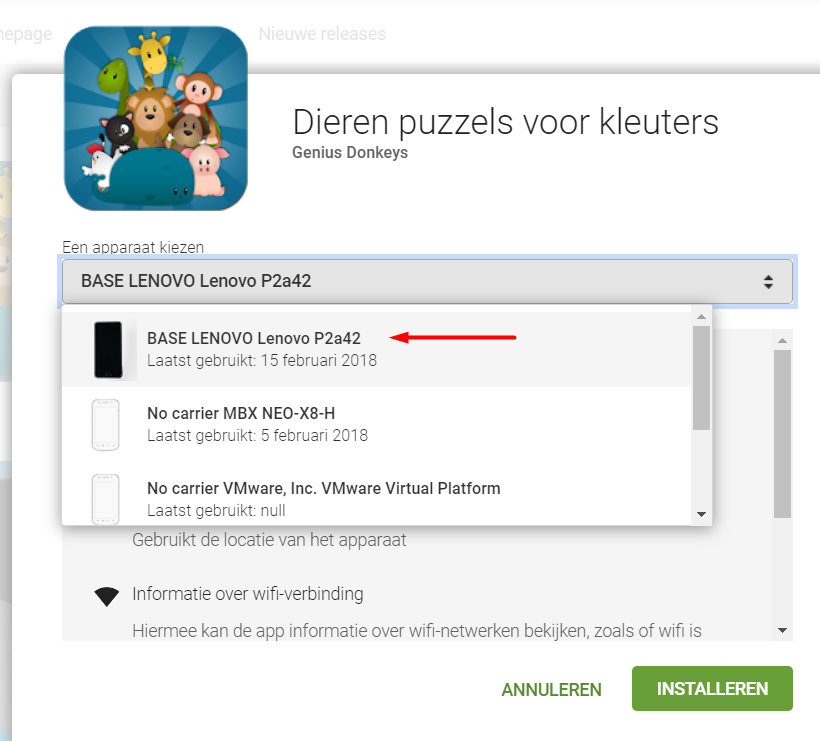Click the VMware Virtual Platform device icon
This screenshot has width=820, height=741.
106,499
